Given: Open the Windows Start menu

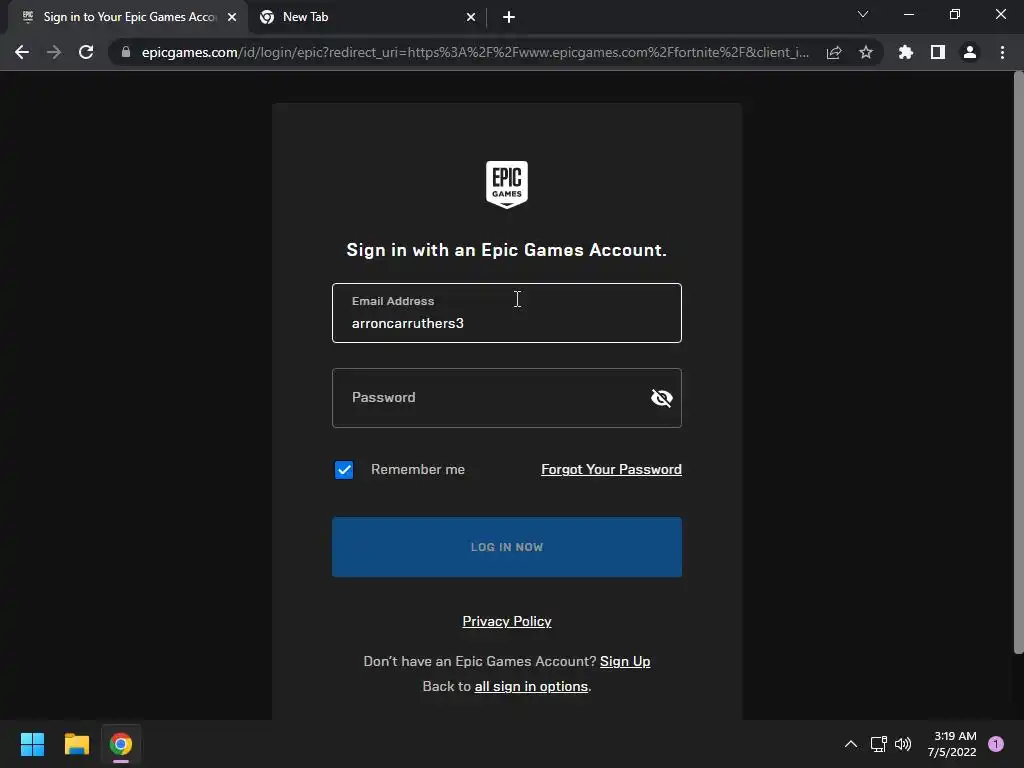Looking at the screenshot, I should pos(32,744).
